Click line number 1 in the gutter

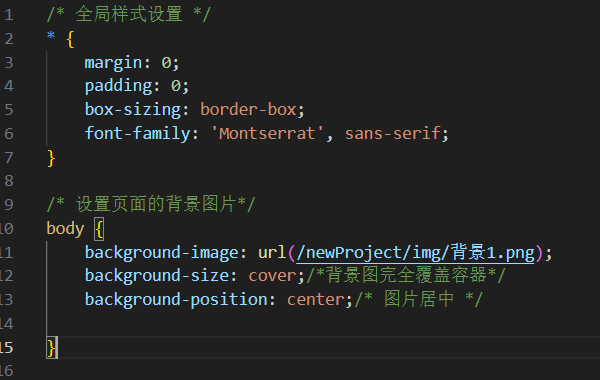9,15
